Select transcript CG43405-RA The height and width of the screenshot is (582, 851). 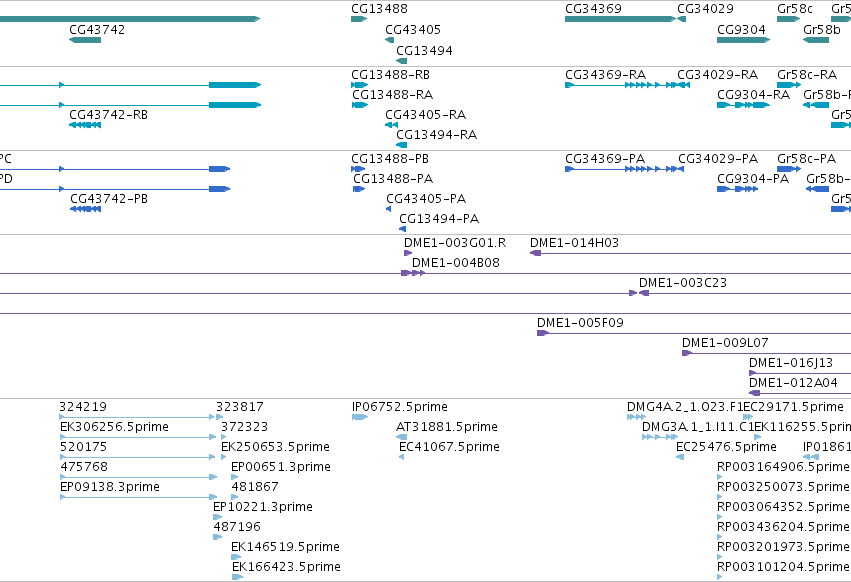[391, 125]
